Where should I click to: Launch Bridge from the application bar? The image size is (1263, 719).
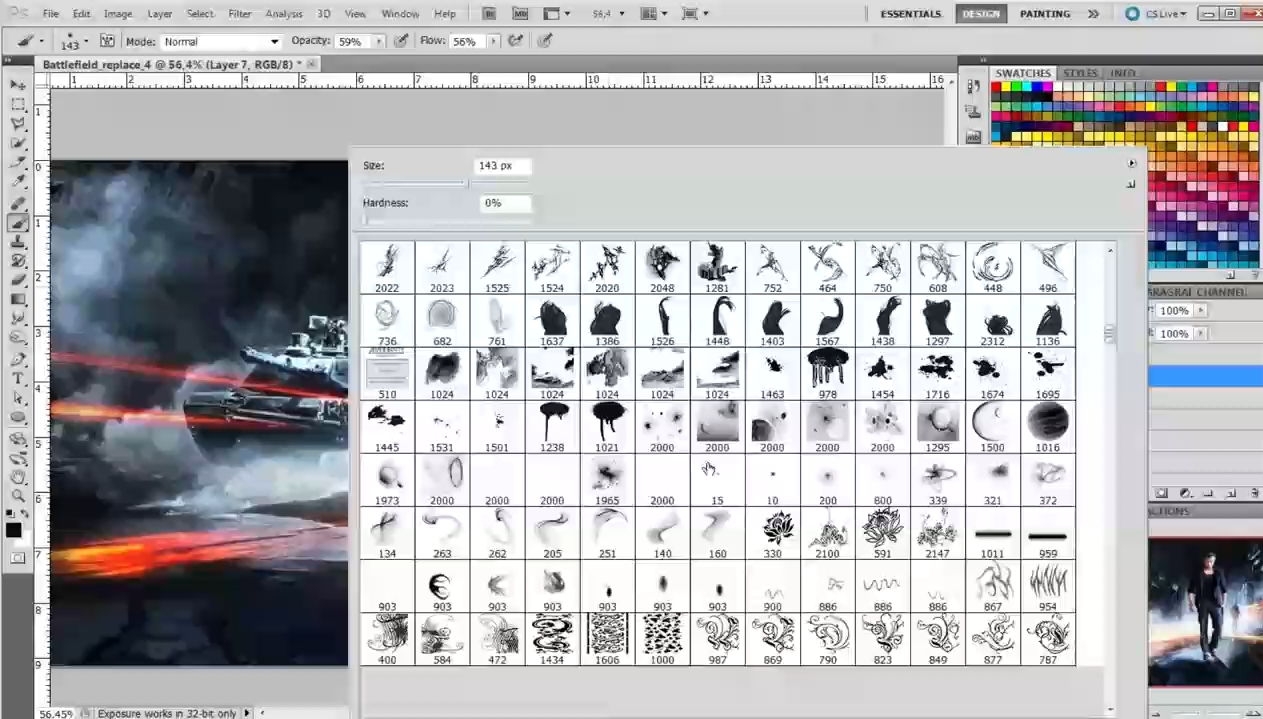[x=488, y=14]
